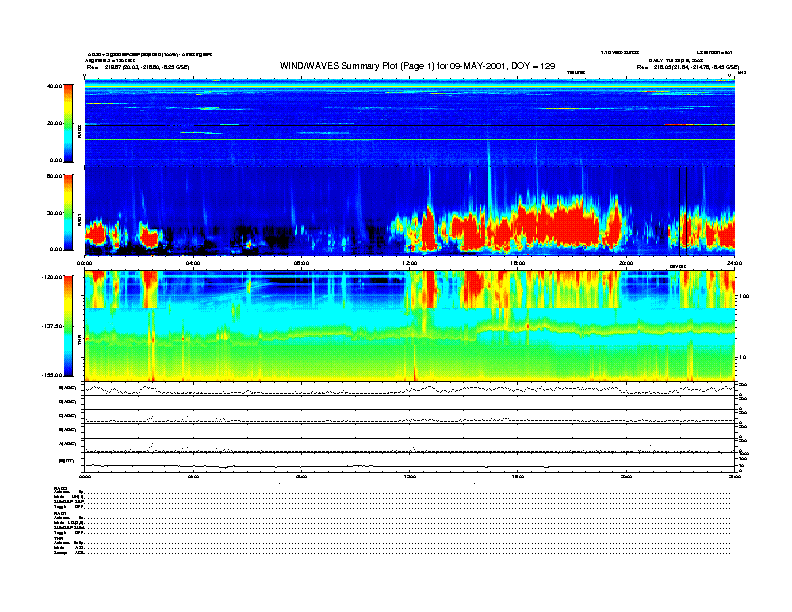
Task: Click the top-left Rss GSE coordinates text
Action: [138, 67]
